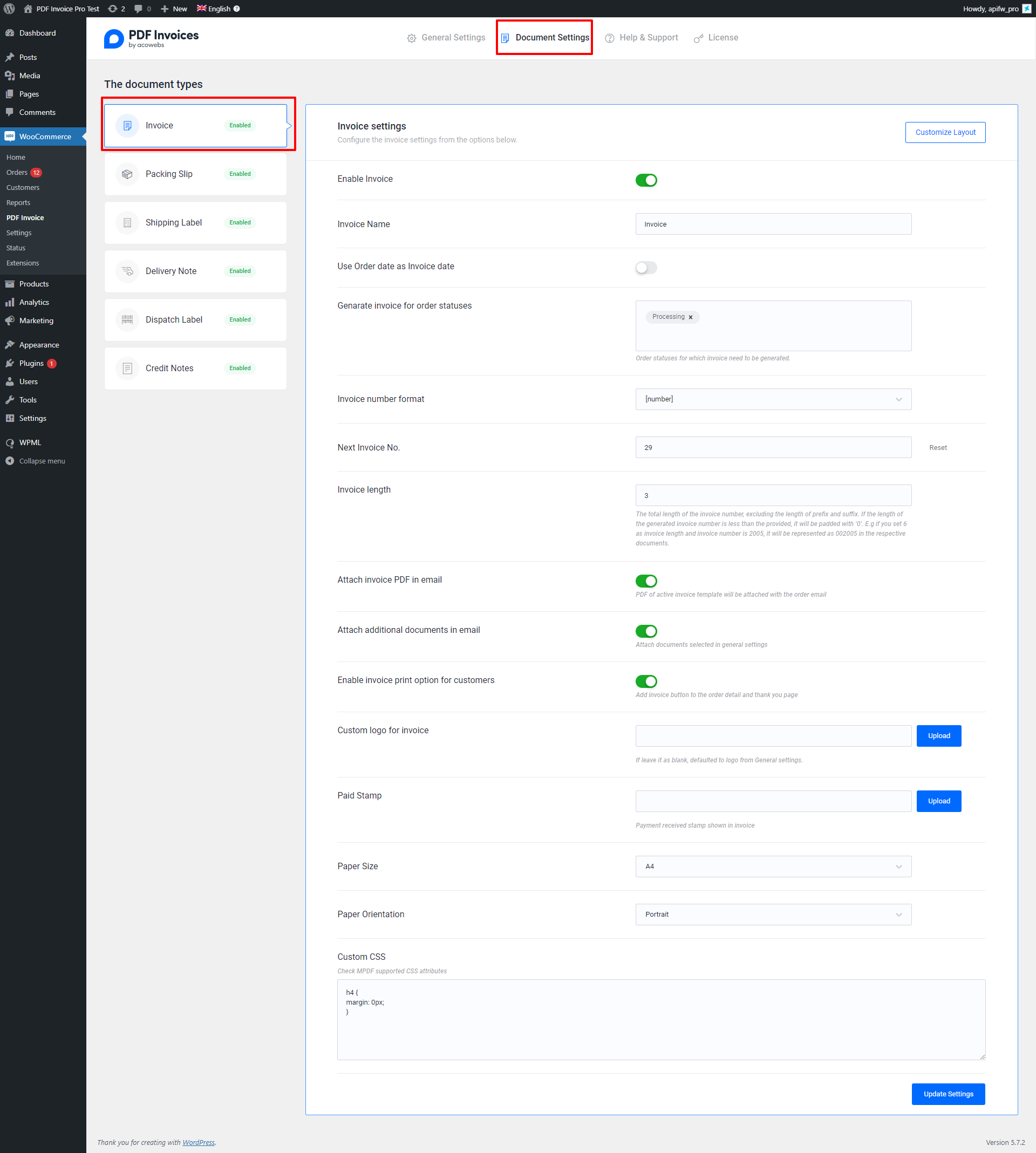This screenshot has height=1153, width=1036.
Task: Click the Collapse menu arrow icon
Action: 10,461
